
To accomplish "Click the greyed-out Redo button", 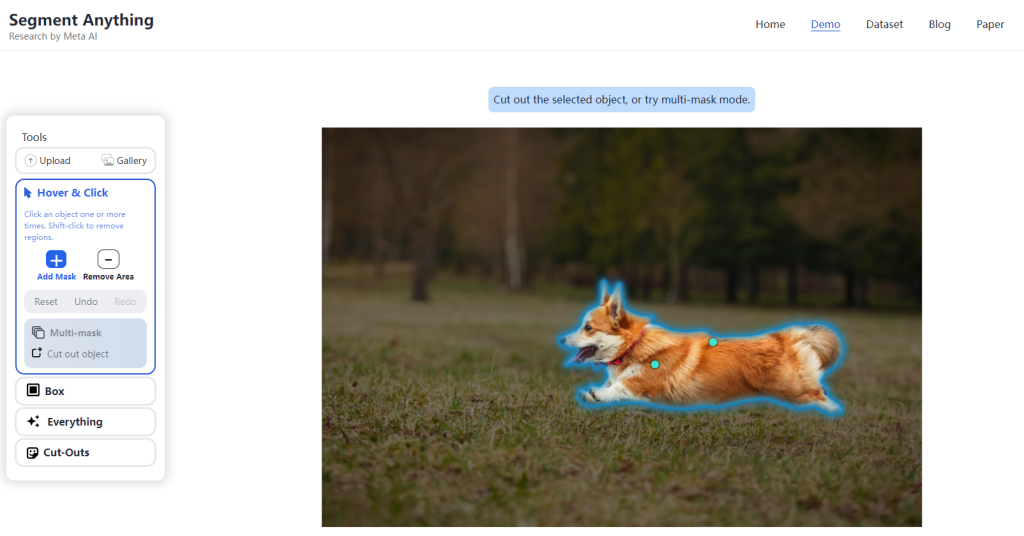I will tap(125, 302).
